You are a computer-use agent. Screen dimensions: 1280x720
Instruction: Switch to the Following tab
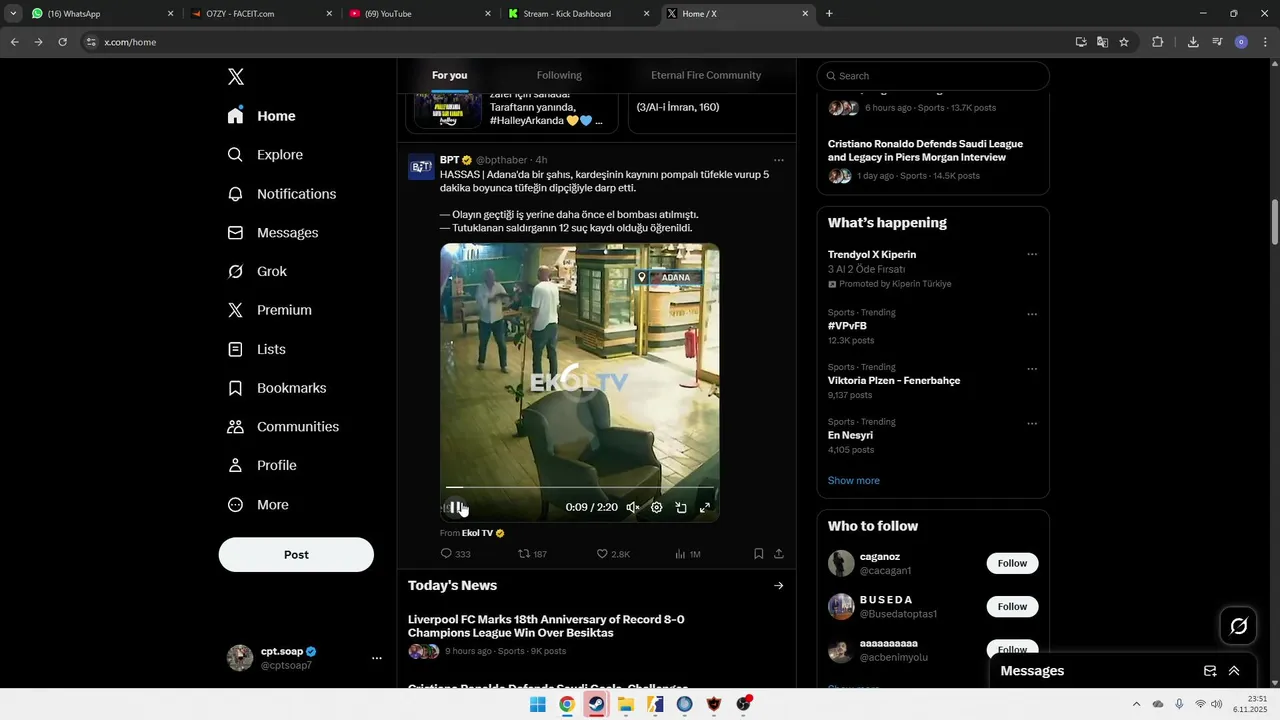559,75
